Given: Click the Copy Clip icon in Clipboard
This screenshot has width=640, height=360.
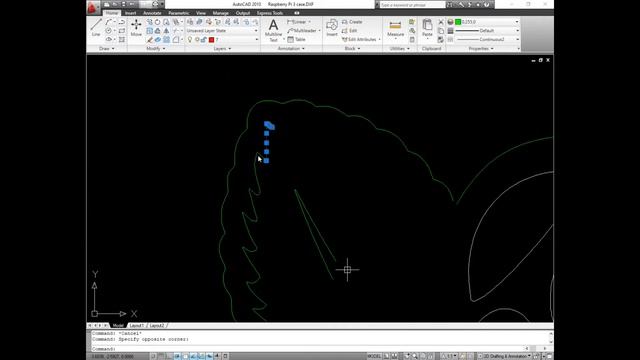Looking at the screenshot, I should click(x=441, y=31).
